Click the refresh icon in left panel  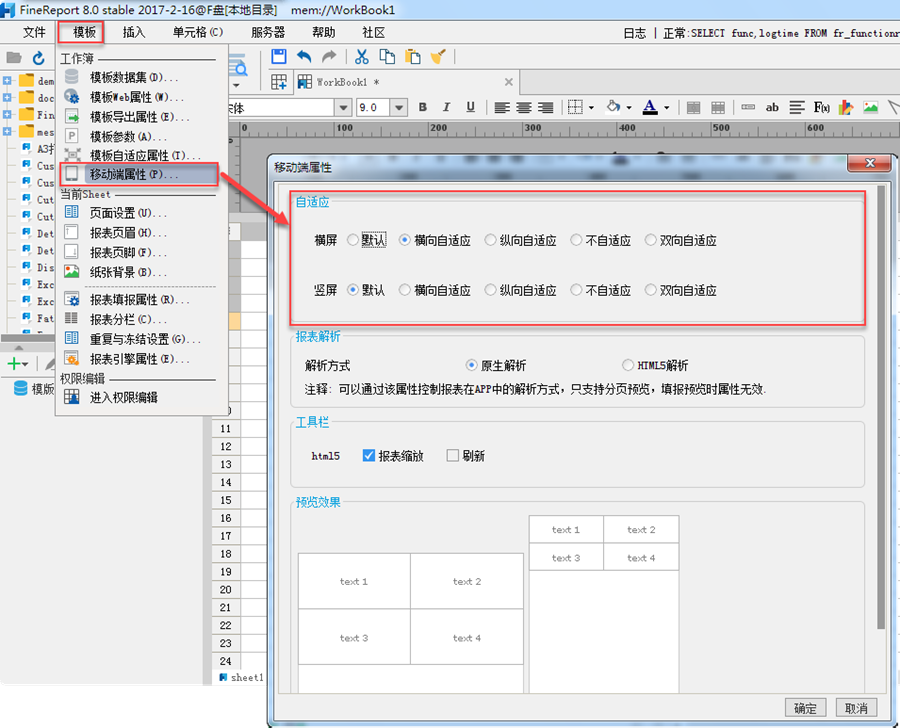[38, 58]
